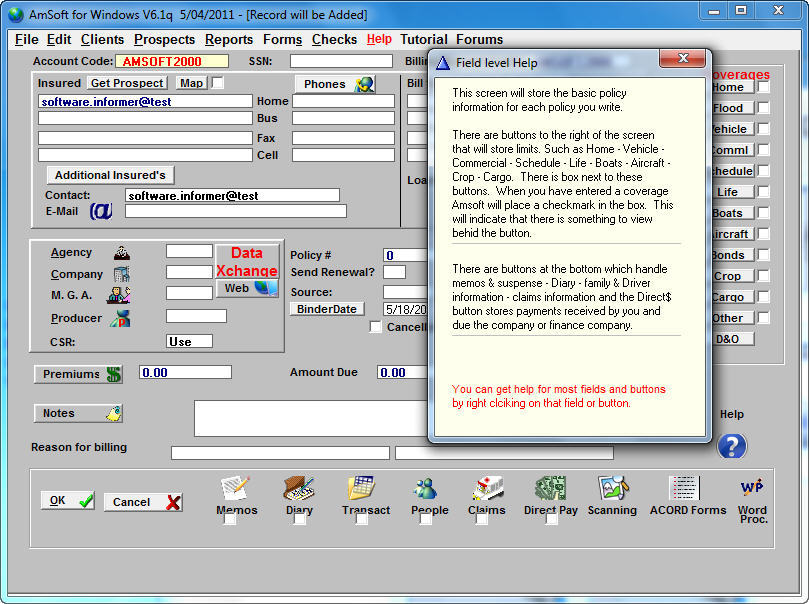Screen dimensions: 809x604
Task: Open the ACORD Forms icon
Action: [684, 488]
